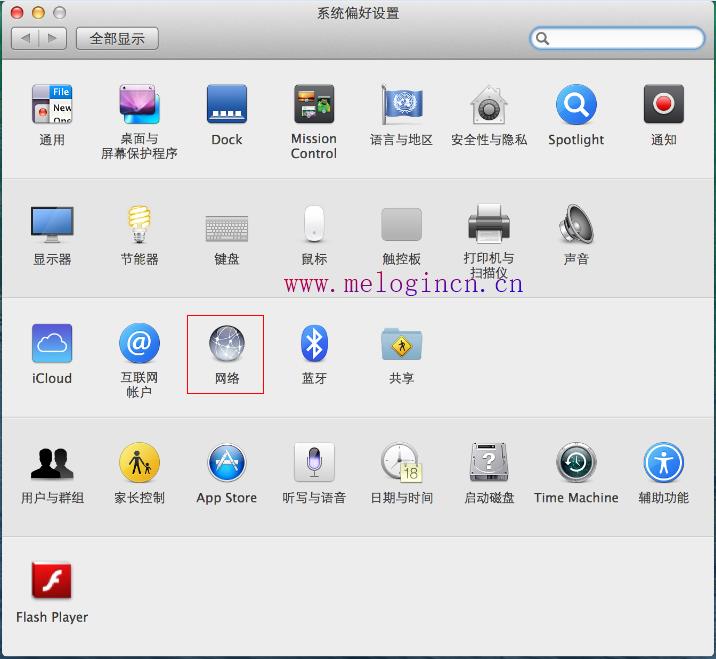Open 用户与群组 preferences
Viewport: 716px width, 659px height.
point(52,463)
